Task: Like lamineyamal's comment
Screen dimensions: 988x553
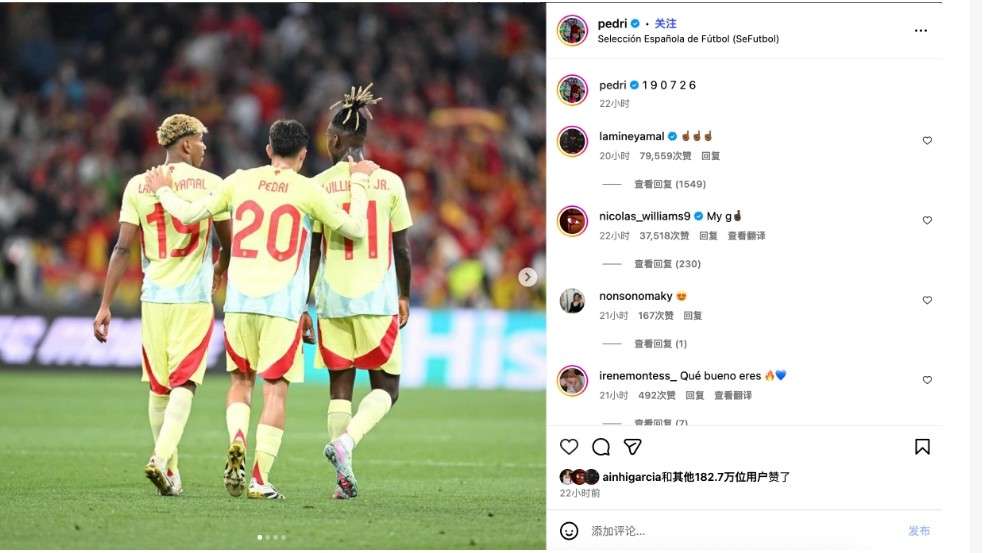Action: [x=927, y=140]
